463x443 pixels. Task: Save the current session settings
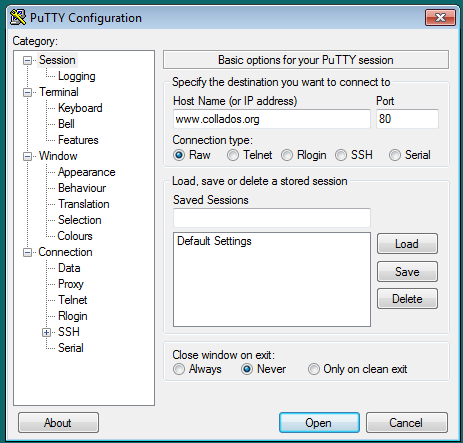click(407, 272)
